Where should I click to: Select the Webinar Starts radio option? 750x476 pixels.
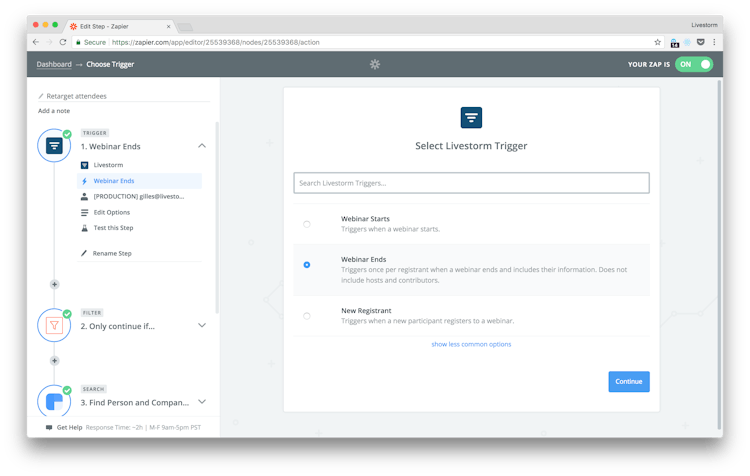coord(307,224)
